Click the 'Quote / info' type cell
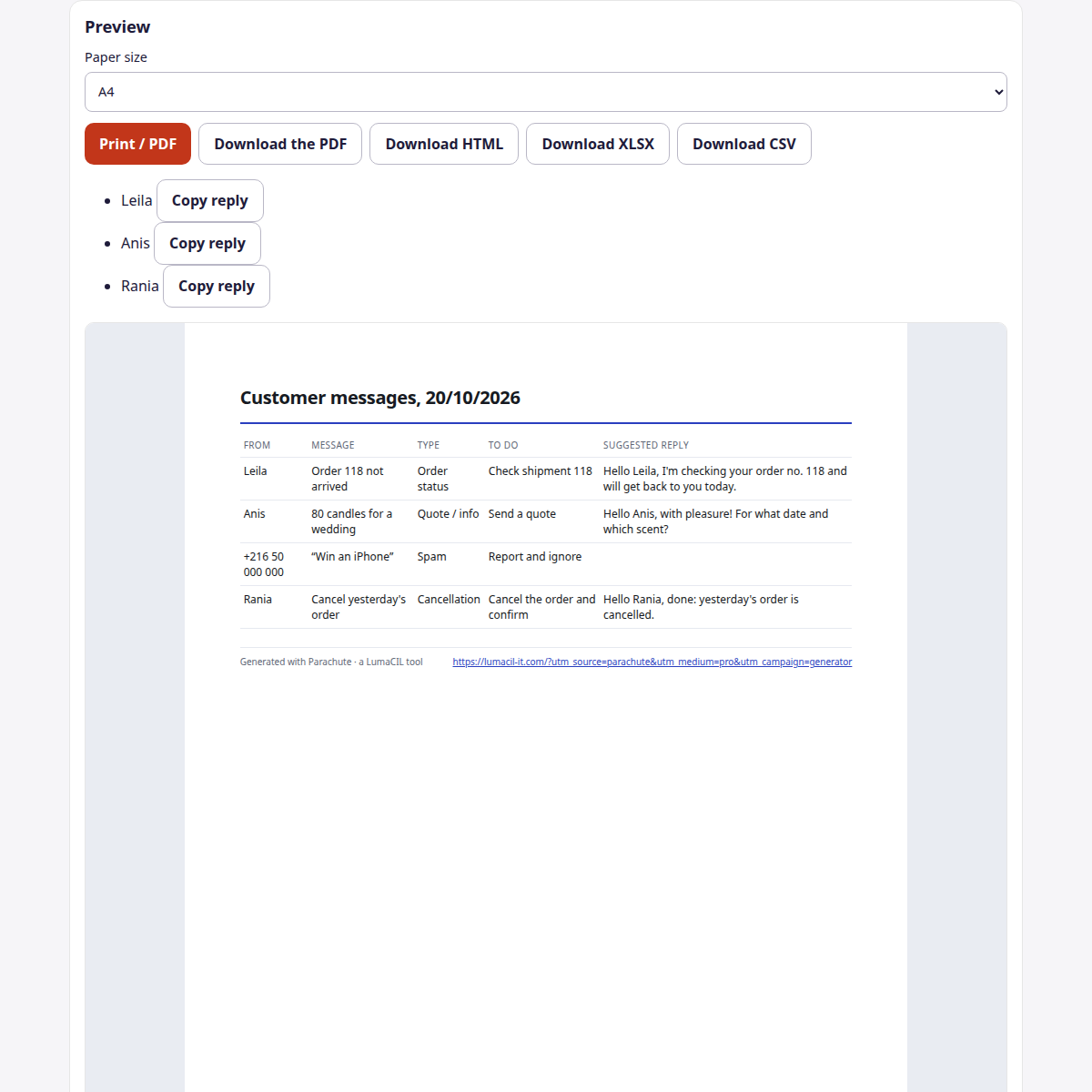 point(448,513)
